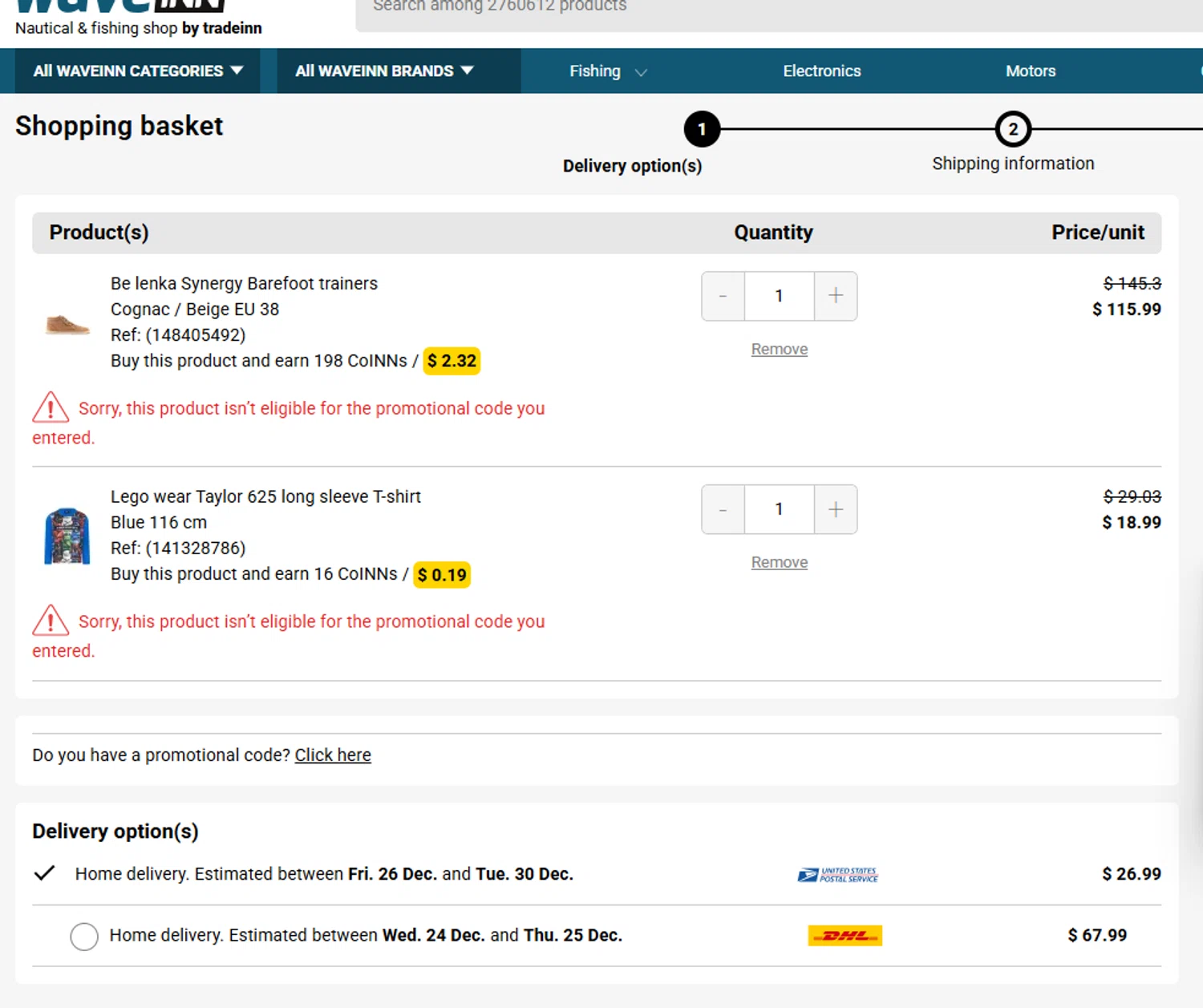
Task: Decrease quantity of Be lenka trainers
Action: tap(723, 296)
